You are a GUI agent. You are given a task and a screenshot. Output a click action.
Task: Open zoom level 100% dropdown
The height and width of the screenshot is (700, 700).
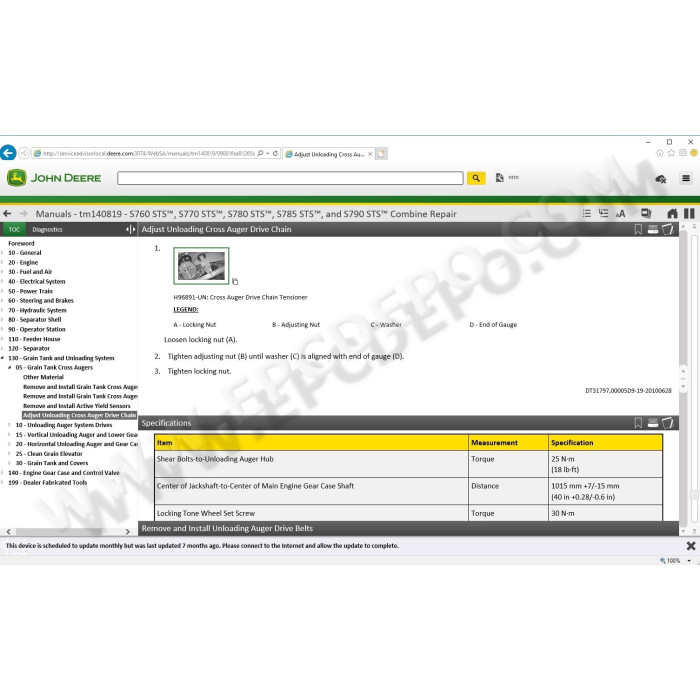[x=689, y=561]
